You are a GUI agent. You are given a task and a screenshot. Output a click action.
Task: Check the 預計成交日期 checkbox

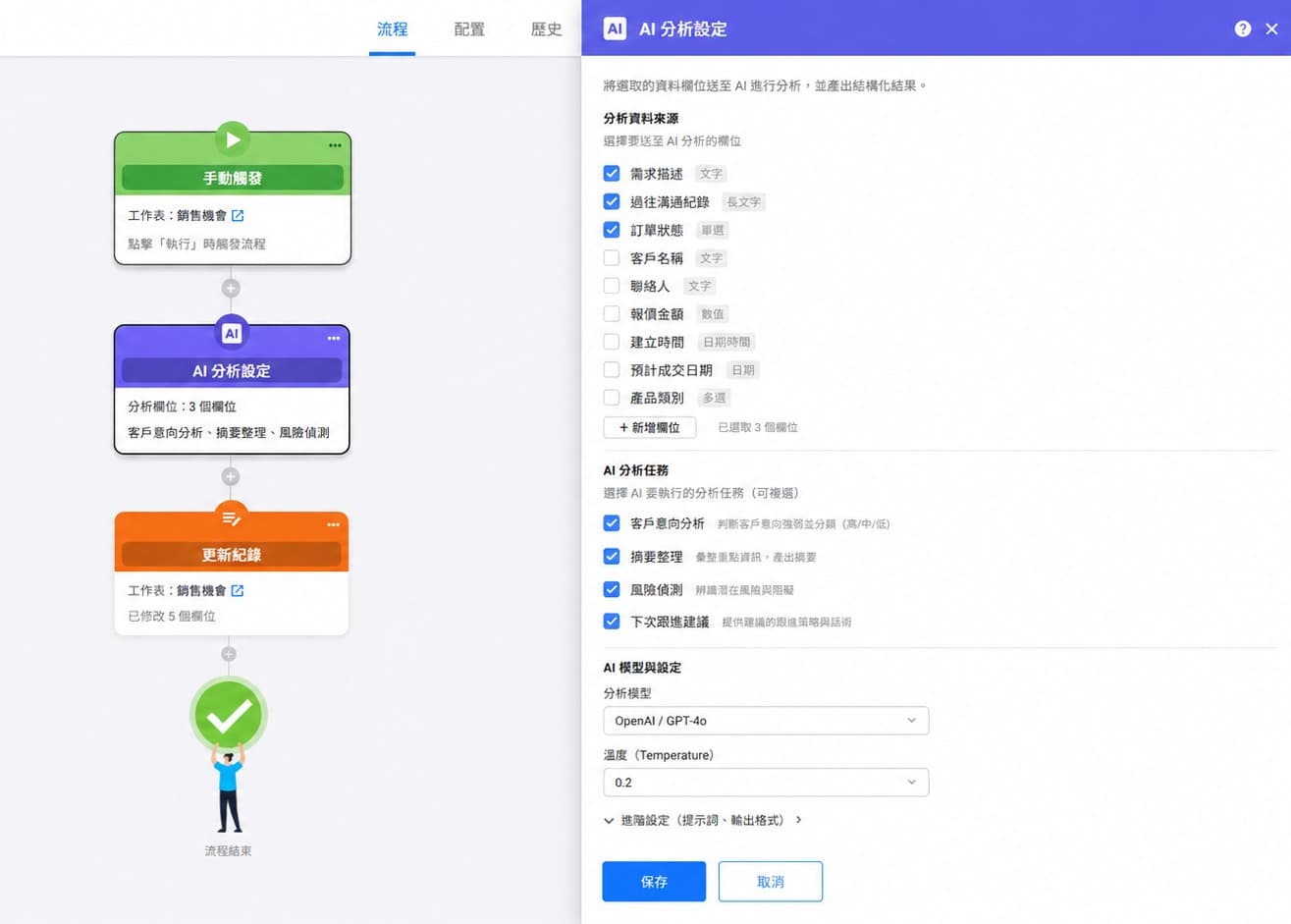coord(612,369)
